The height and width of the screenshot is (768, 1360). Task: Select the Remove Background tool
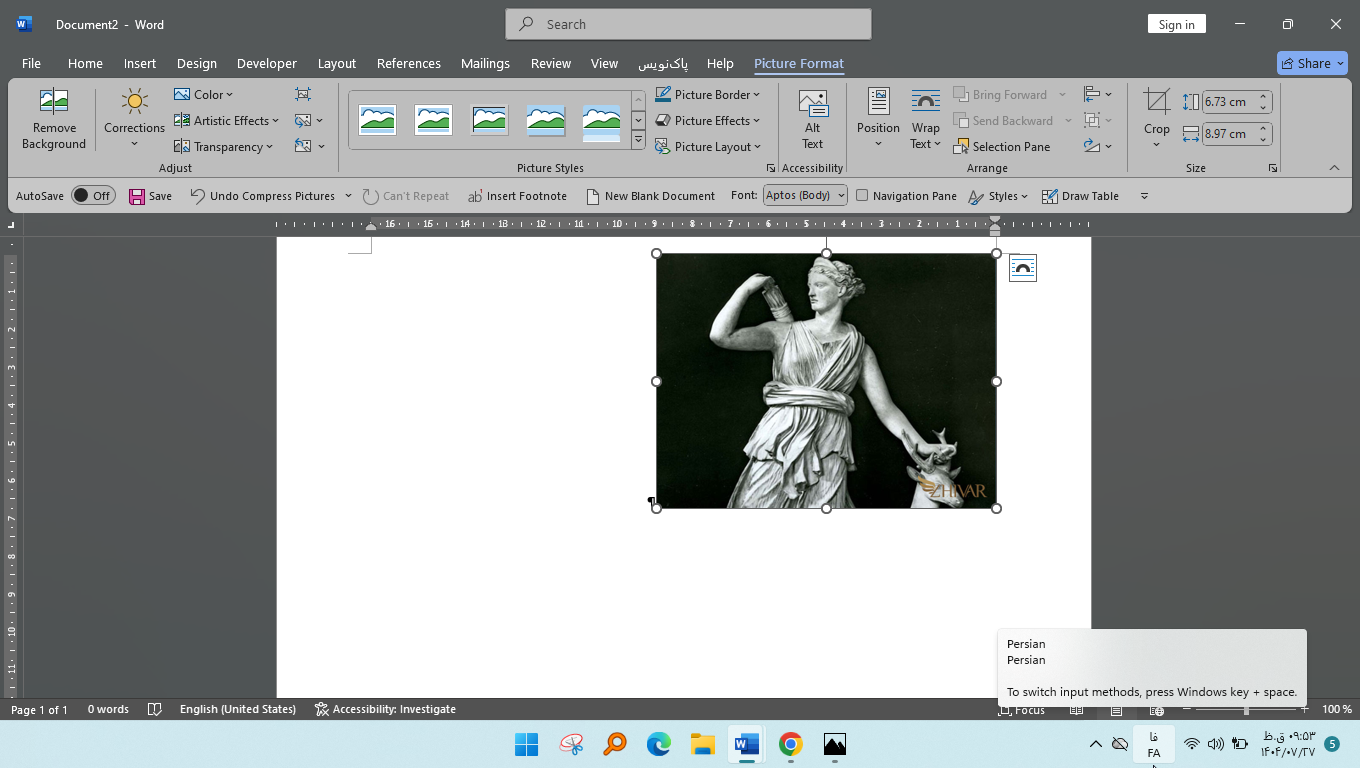pyautogui.click(x=54, y=118)
